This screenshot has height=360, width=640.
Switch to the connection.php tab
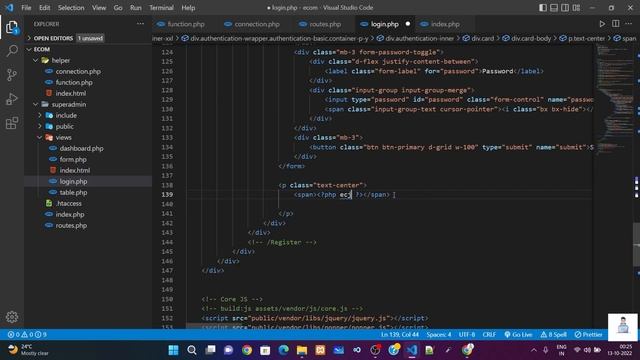(x=252, y=24)
